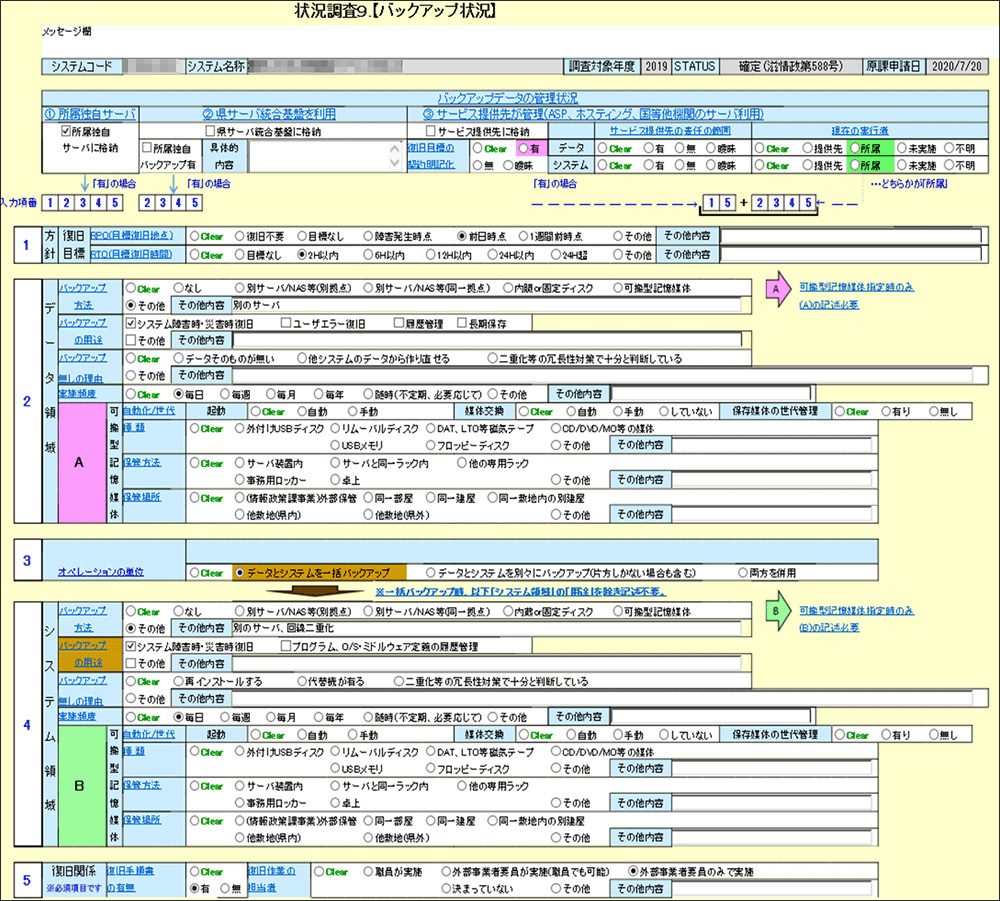1000x901 pixels.
Task: Follow the 復旧作業の担当者 link
Action: tap(272, 879)
